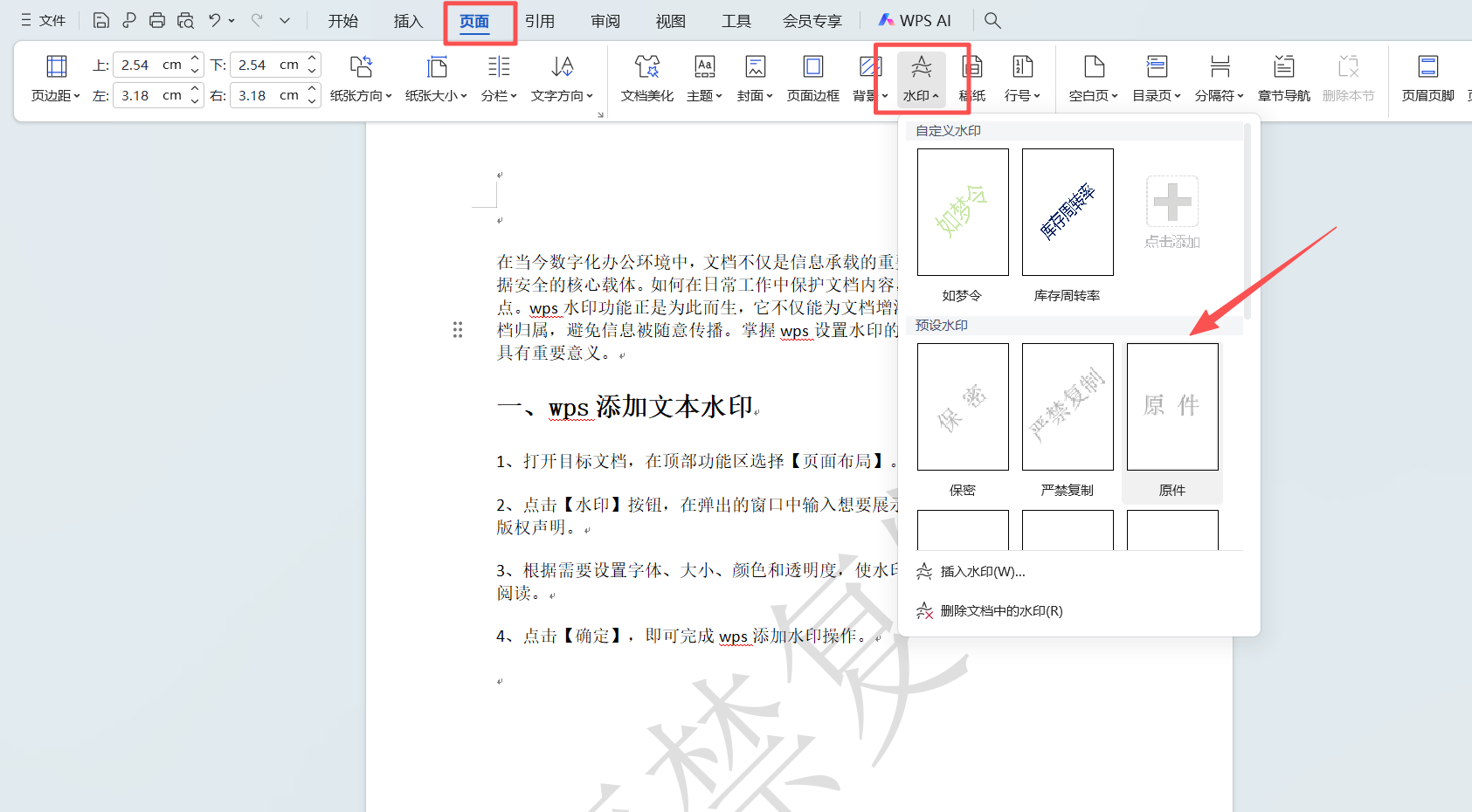Switch to the 插入 tab
Image resolution: width=1472 pixels, height=812 pixels.
(x=408, y=21)
